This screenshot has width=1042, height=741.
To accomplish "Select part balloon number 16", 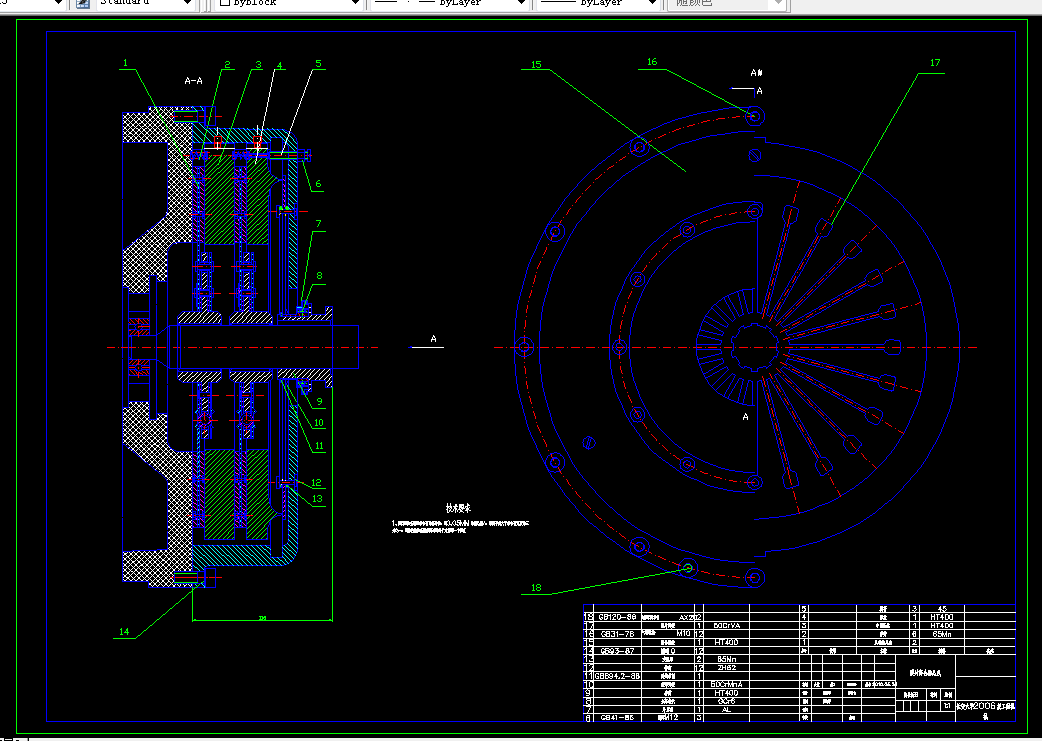I will tap(652, 62).
